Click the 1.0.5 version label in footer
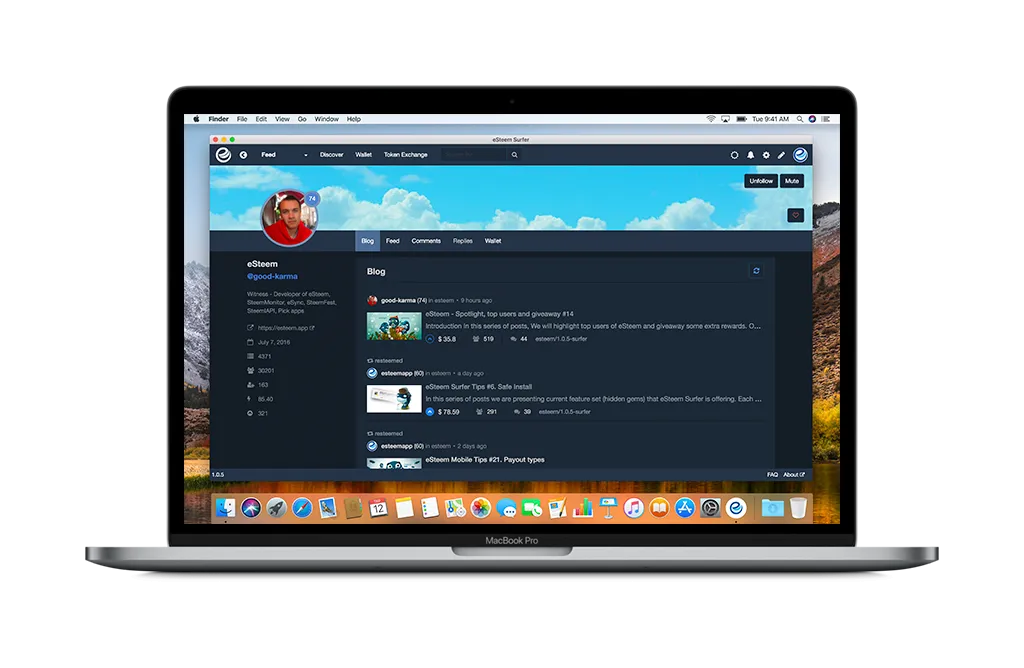 point(218,475)
